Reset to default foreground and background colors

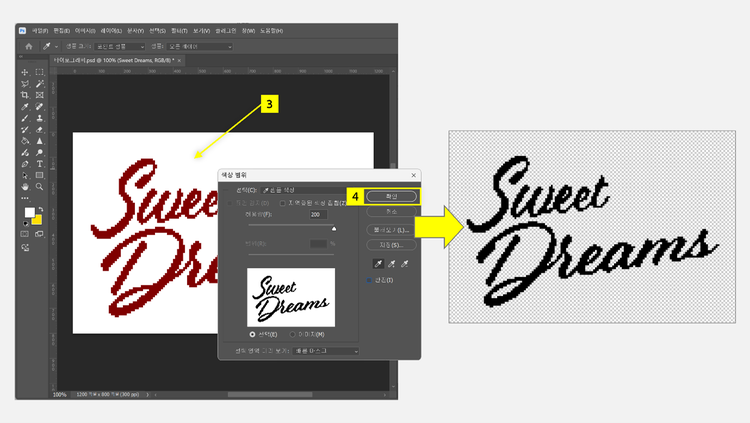(26, 223)
